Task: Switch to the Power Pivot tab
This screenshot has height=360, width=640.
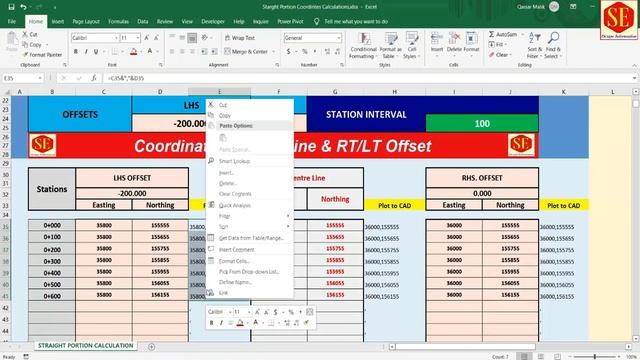Action: 290,21
